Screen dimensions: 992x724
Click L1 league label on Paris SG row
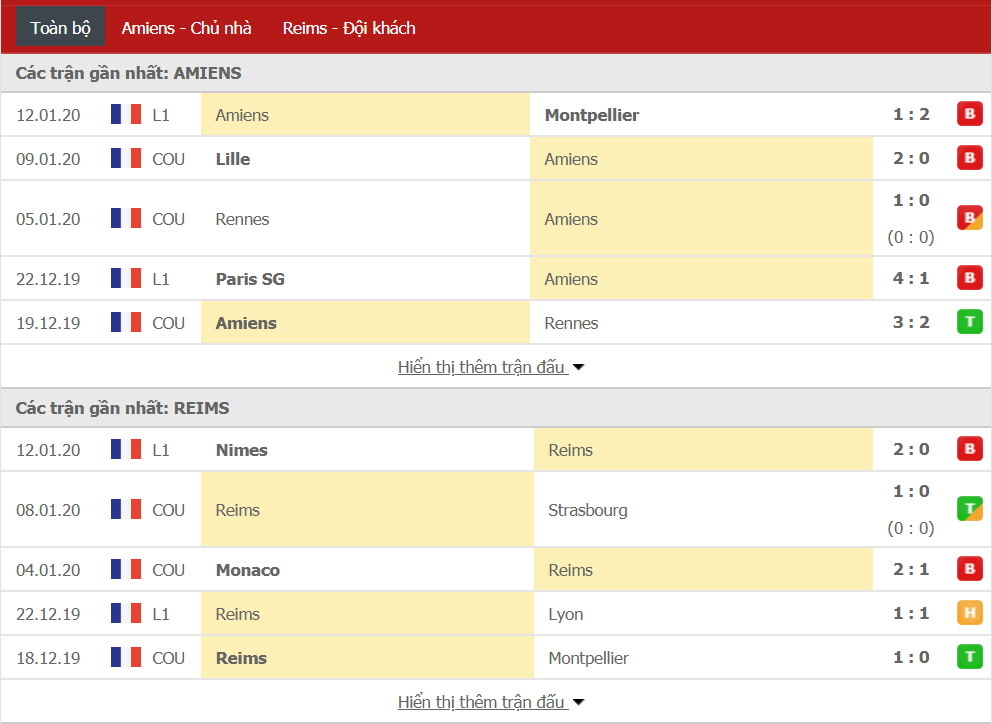click(161, 279)
